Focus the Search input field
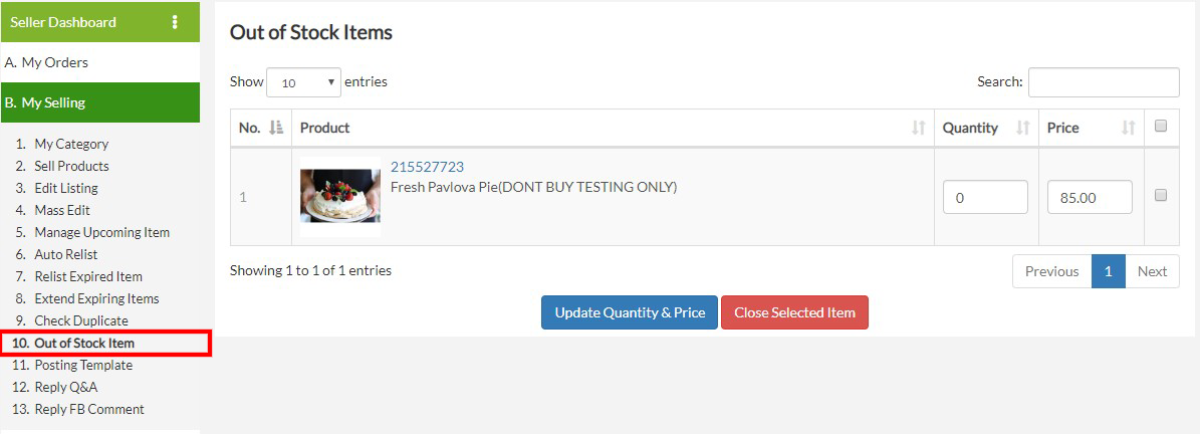Screen dimensions: 1200x434 tap(1104, 82)
